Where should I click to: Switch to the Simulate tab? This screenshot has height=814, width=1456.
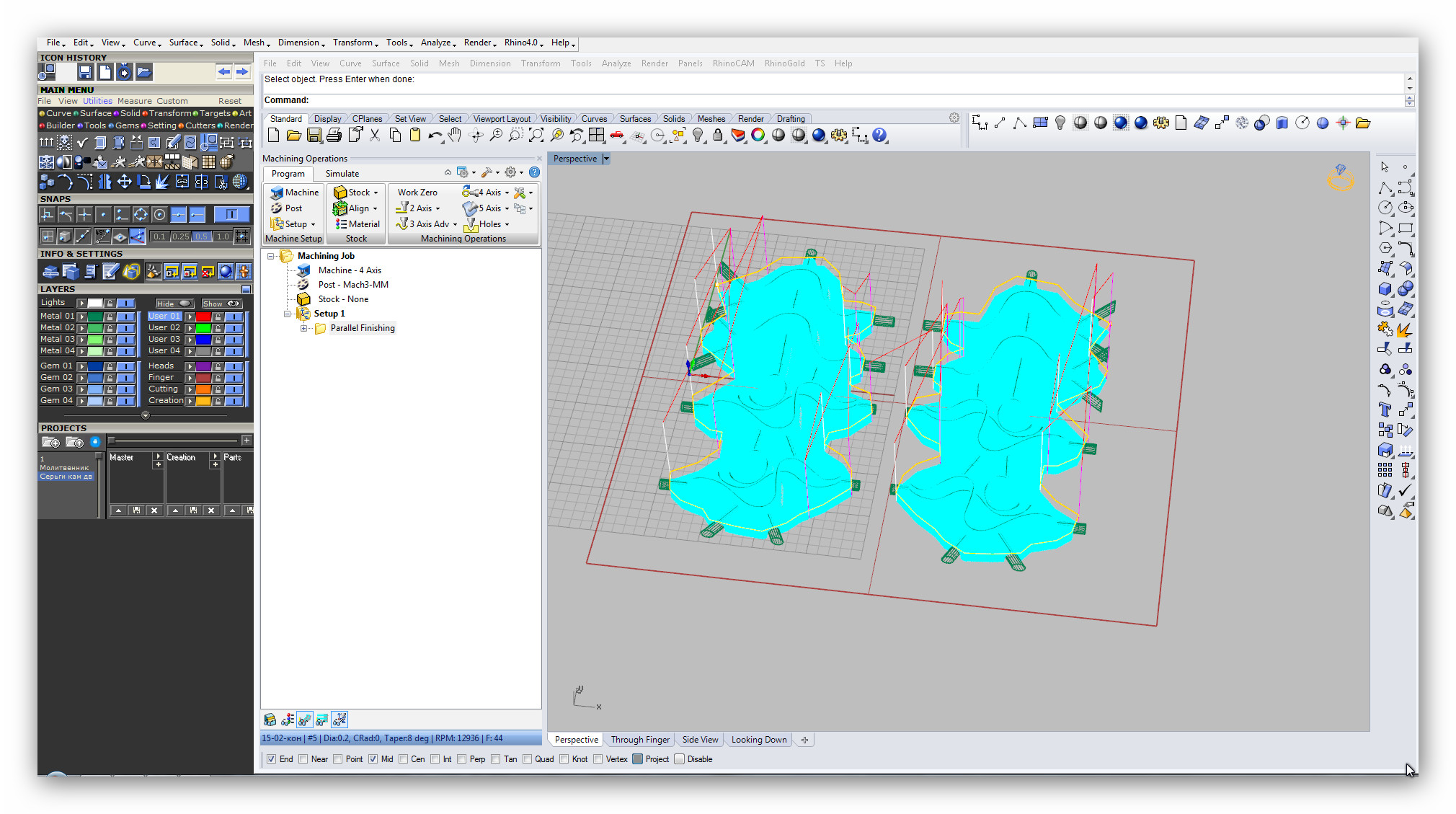[342, 174]
